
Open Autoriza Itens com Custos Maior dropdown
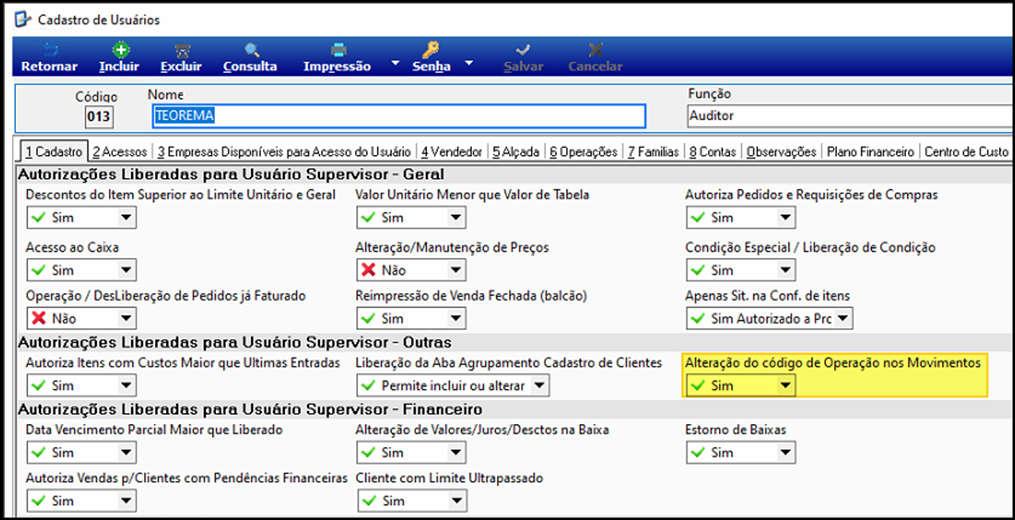[x=124, y=385]
